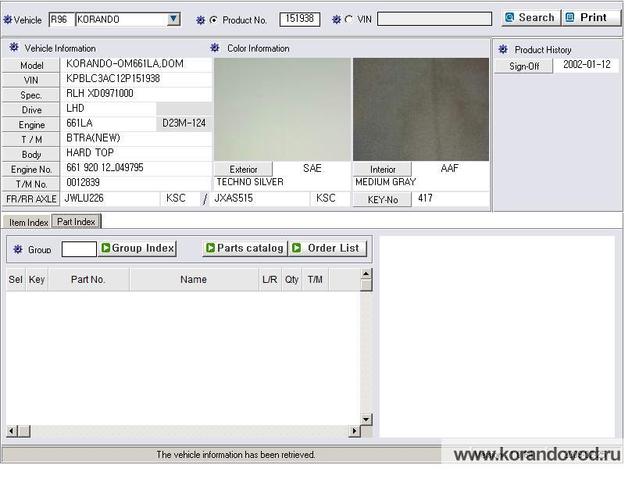Switch to the Item Index tab

point(27,222)
